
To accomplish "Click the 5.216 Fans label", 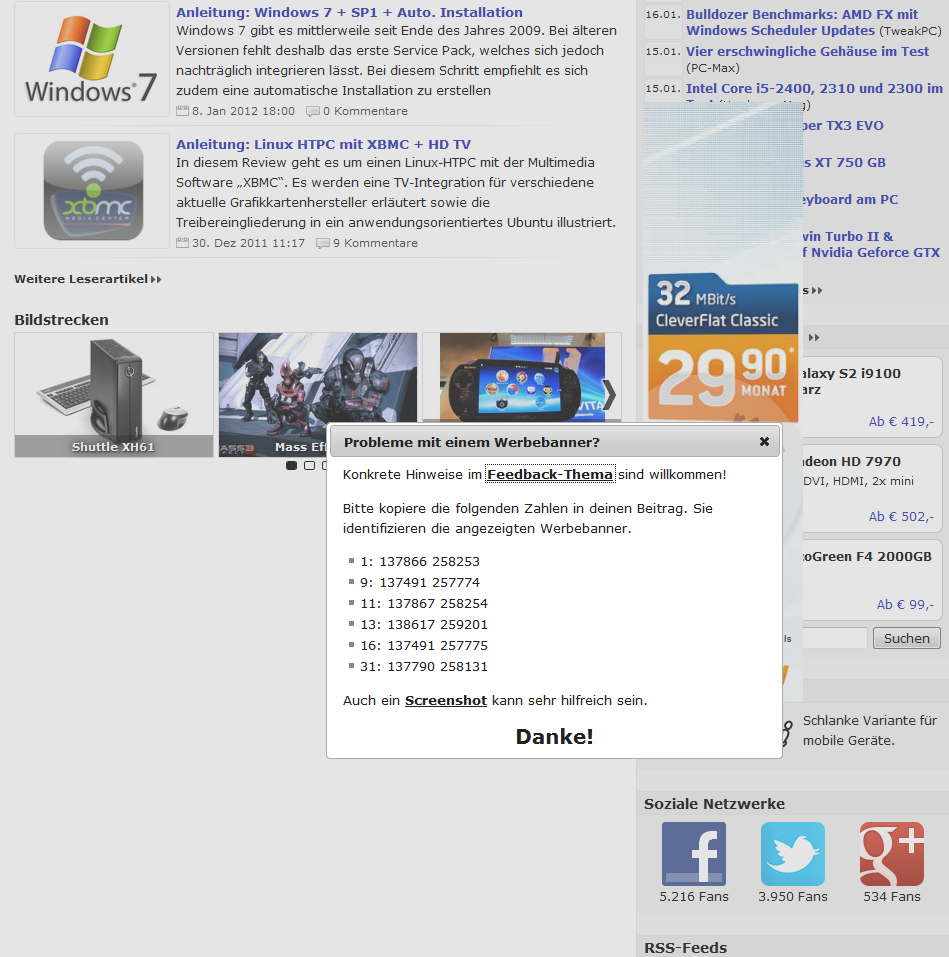I will tap(694, 896).
